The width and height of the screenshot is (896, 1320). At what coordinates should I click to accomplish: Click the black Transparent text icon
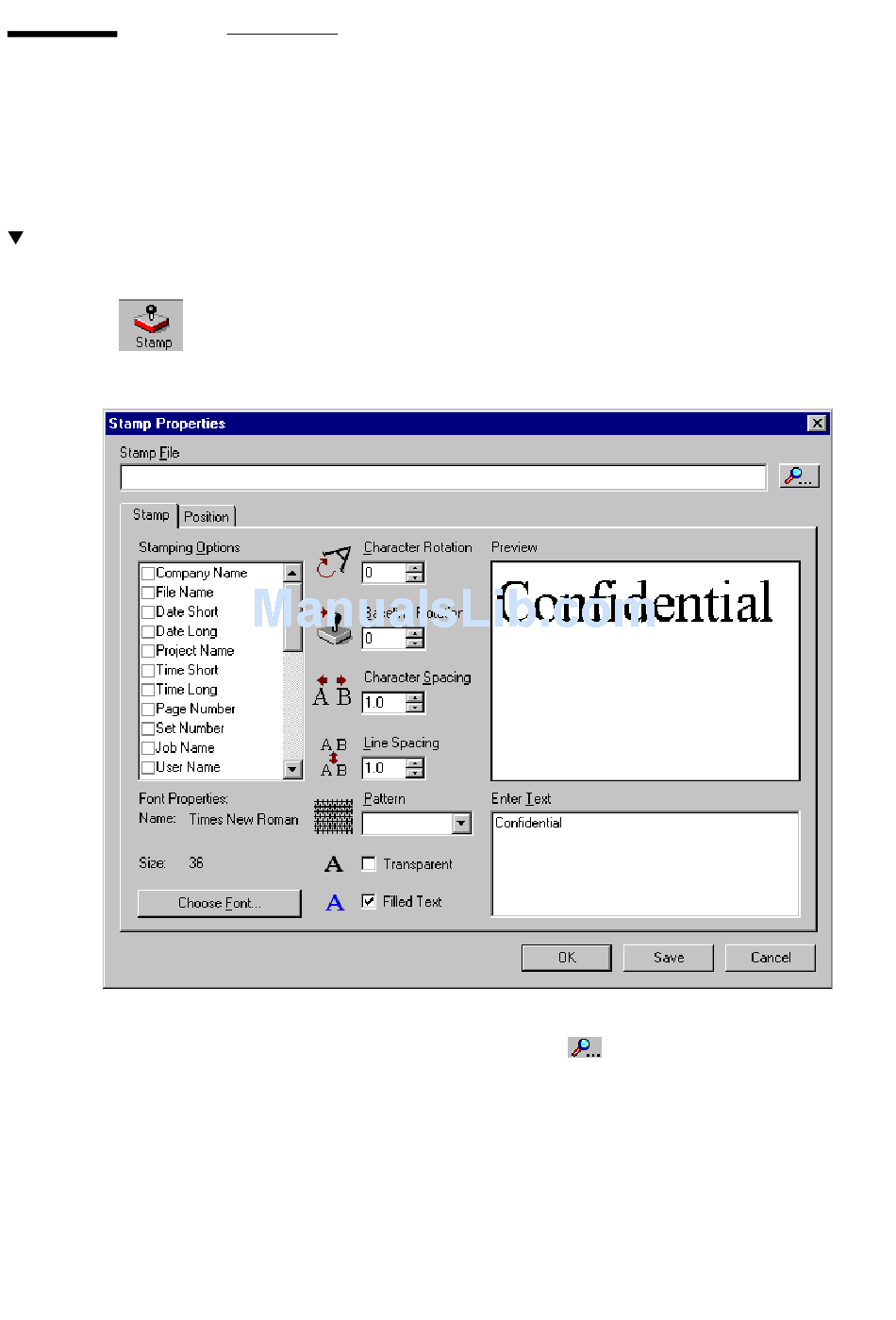334,864
